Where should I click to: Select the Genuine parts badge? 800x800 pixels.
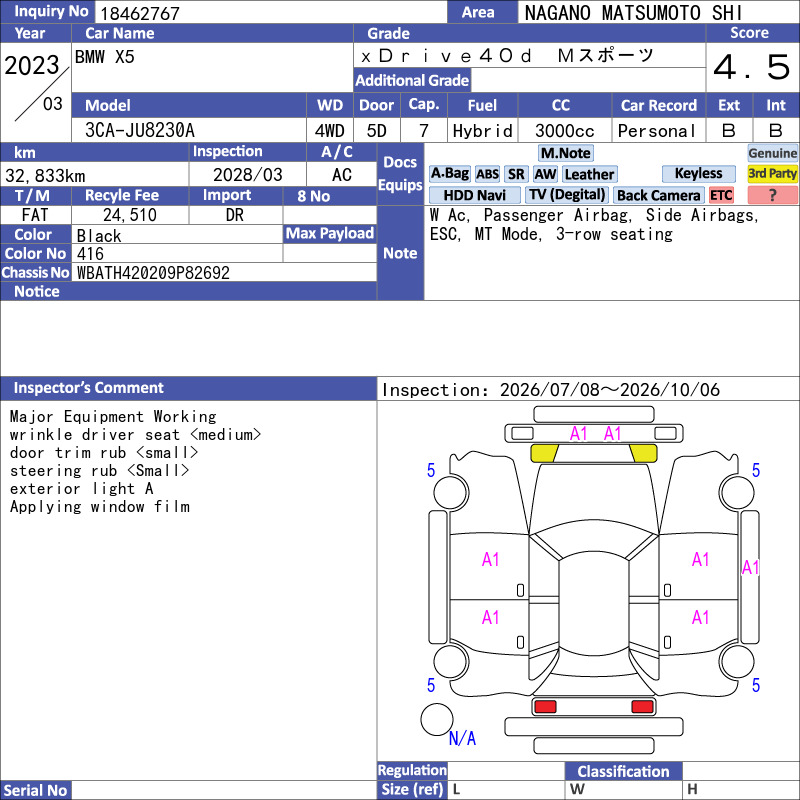[772, 153]
